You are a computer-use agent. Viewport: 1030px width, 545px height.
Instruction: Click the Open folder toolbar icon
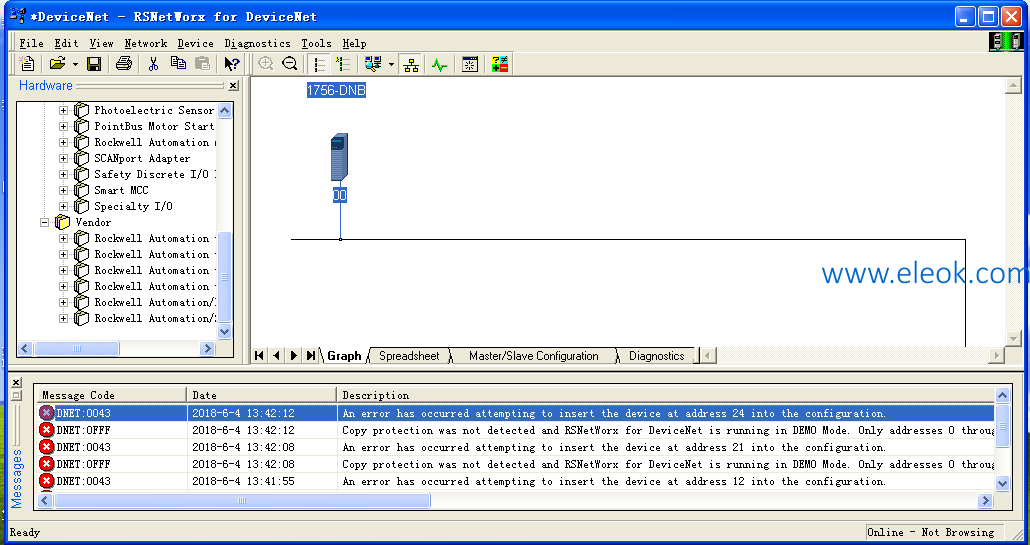[58, 64]
